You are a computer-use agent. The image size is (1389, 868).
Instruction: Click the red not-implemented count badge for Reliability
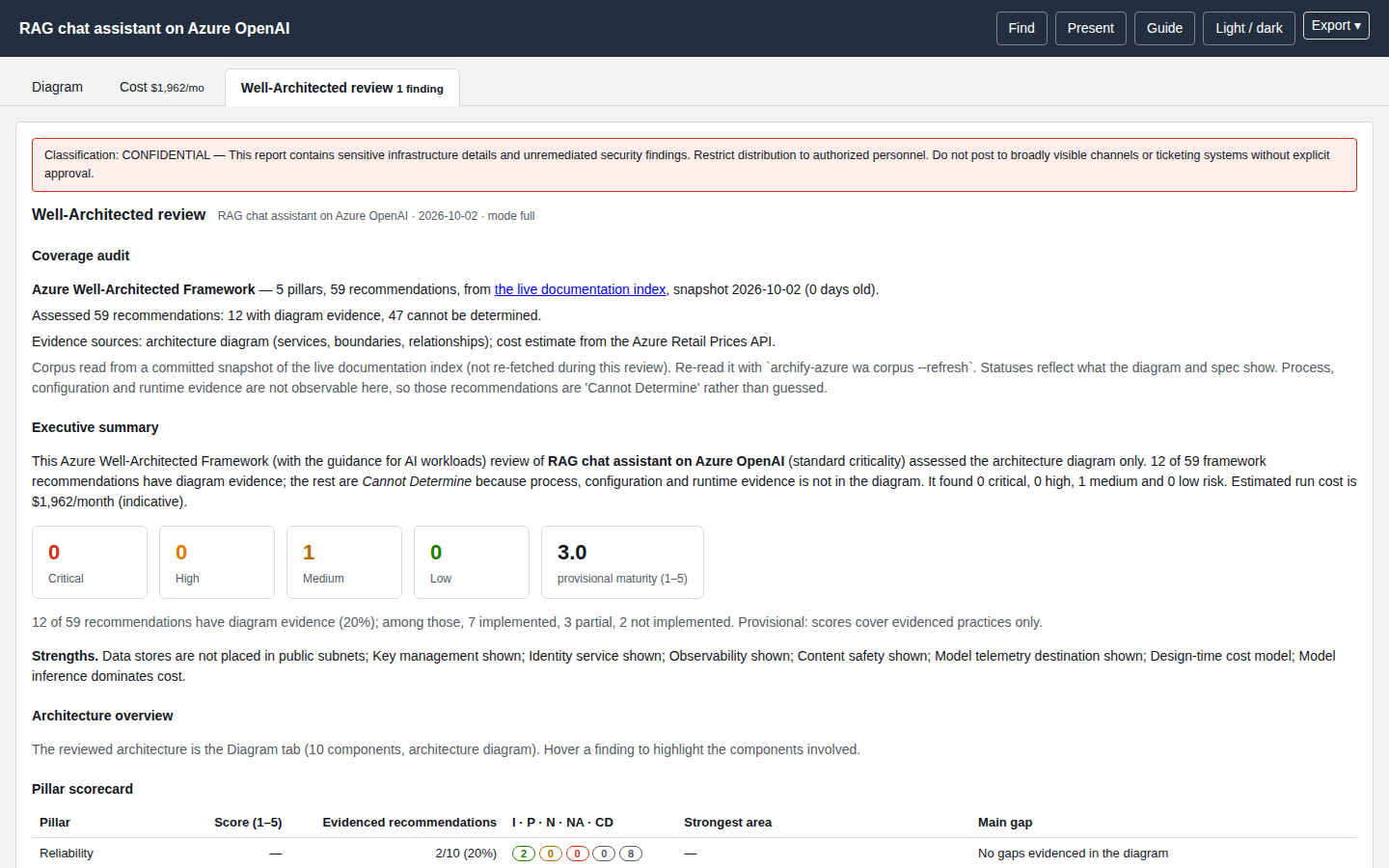click(578, 854)
